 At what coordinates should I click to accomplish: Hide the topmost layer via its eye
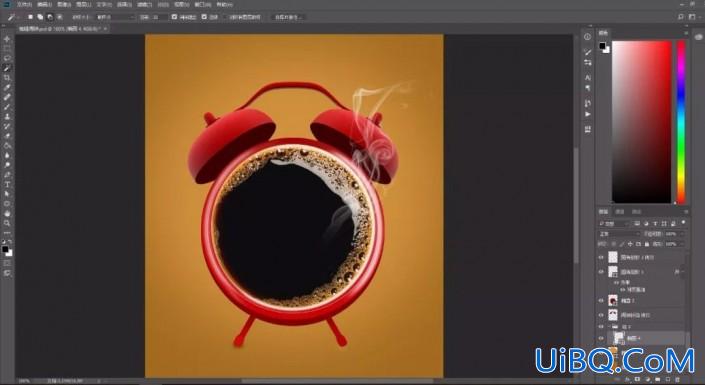click(x=601, y=257)
